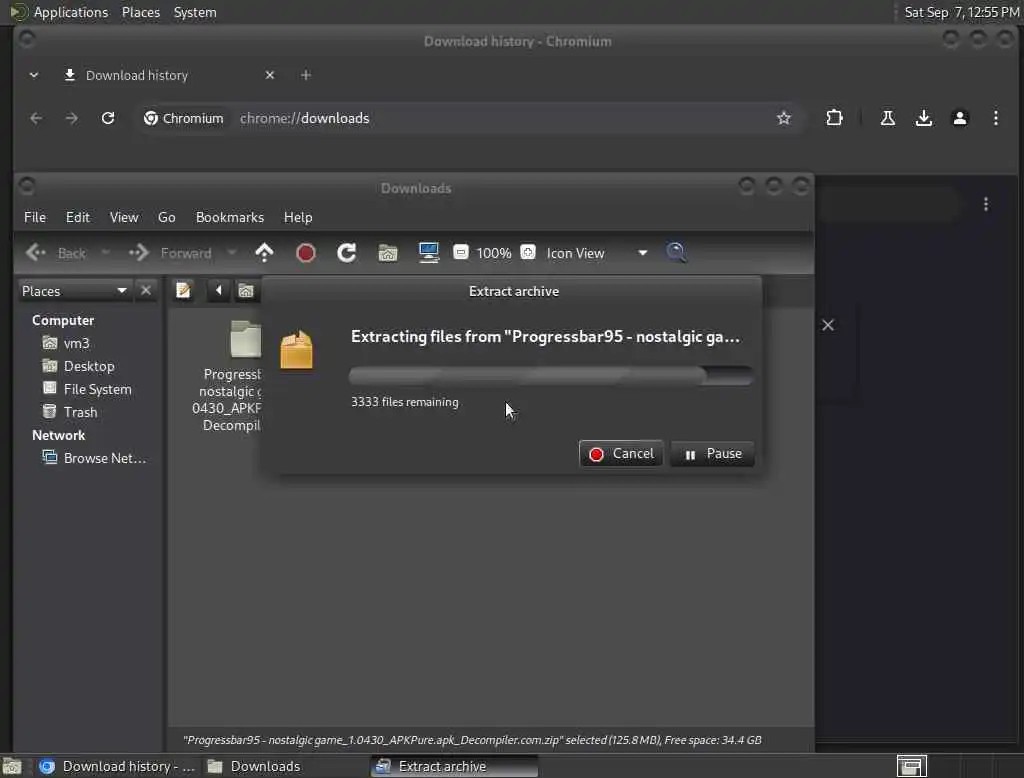Zoom out with the minus icon
This screenshot has height=778, width=1024.
coord(460,252)
